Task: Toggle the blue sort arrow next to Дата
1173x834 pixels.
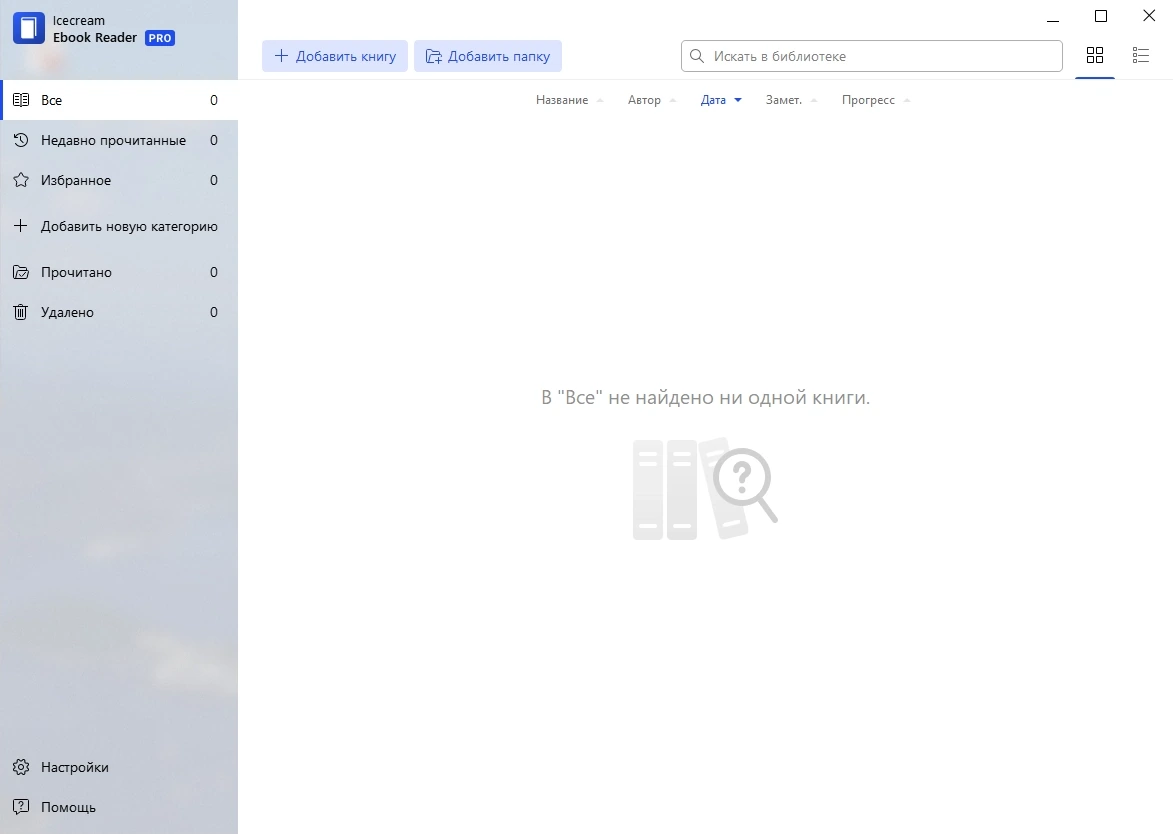Action: (738, 100)
